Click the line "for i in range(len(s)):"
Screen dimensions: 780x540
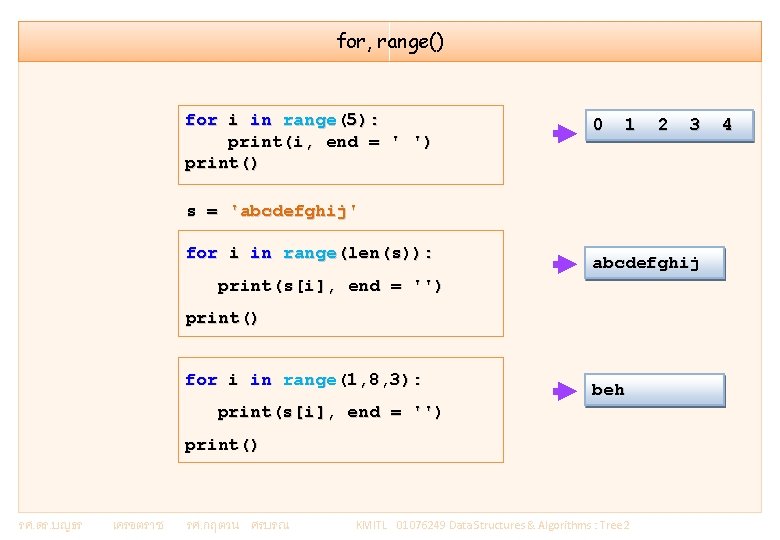(x=309, y=253)
